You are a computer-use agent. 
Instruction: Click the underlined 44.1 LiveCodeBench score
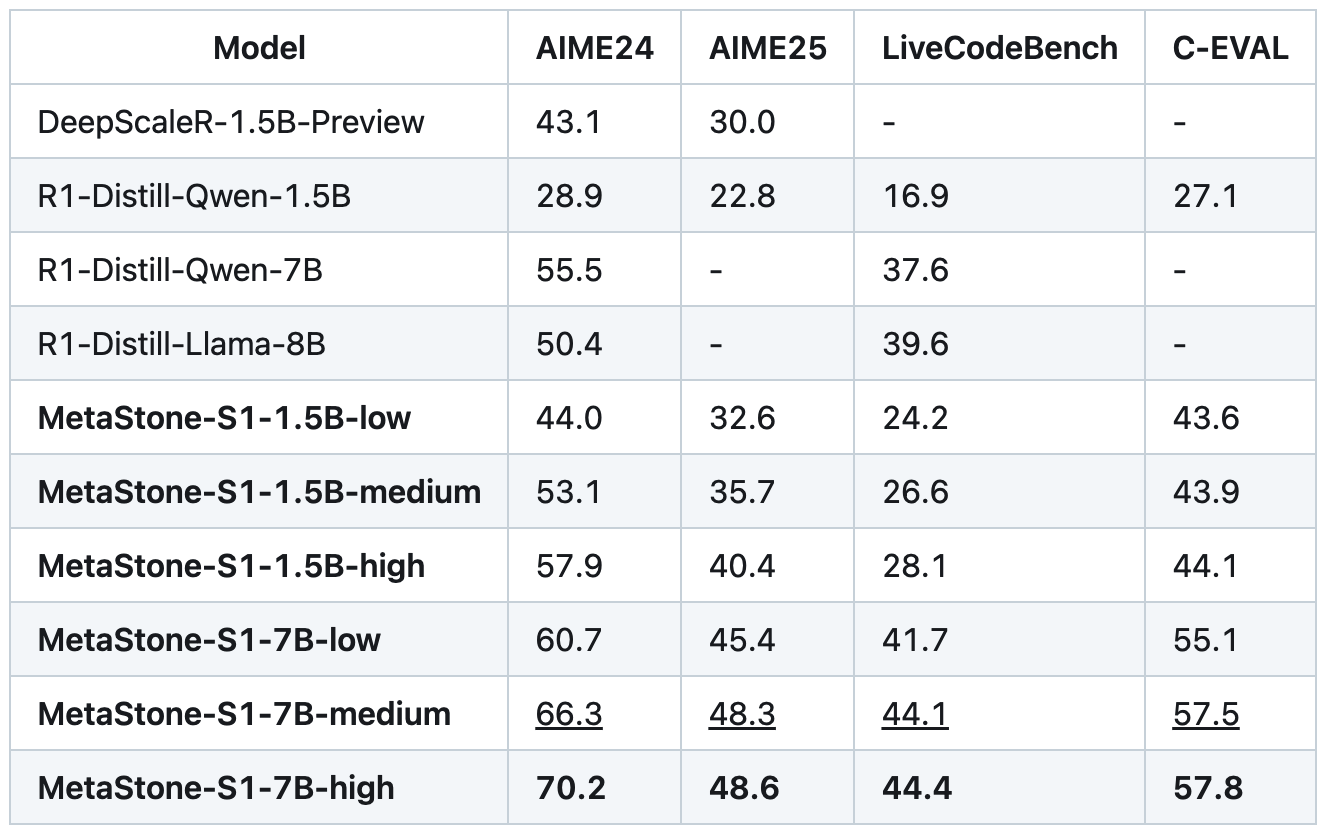click(x=915, y=714)
